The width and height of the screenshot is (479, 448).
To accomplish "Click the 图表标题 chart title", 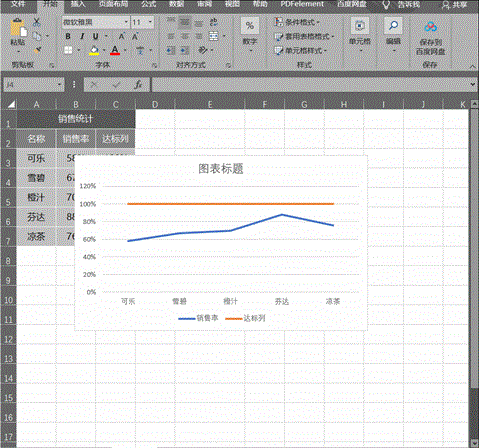I will (x=221, y=169).
